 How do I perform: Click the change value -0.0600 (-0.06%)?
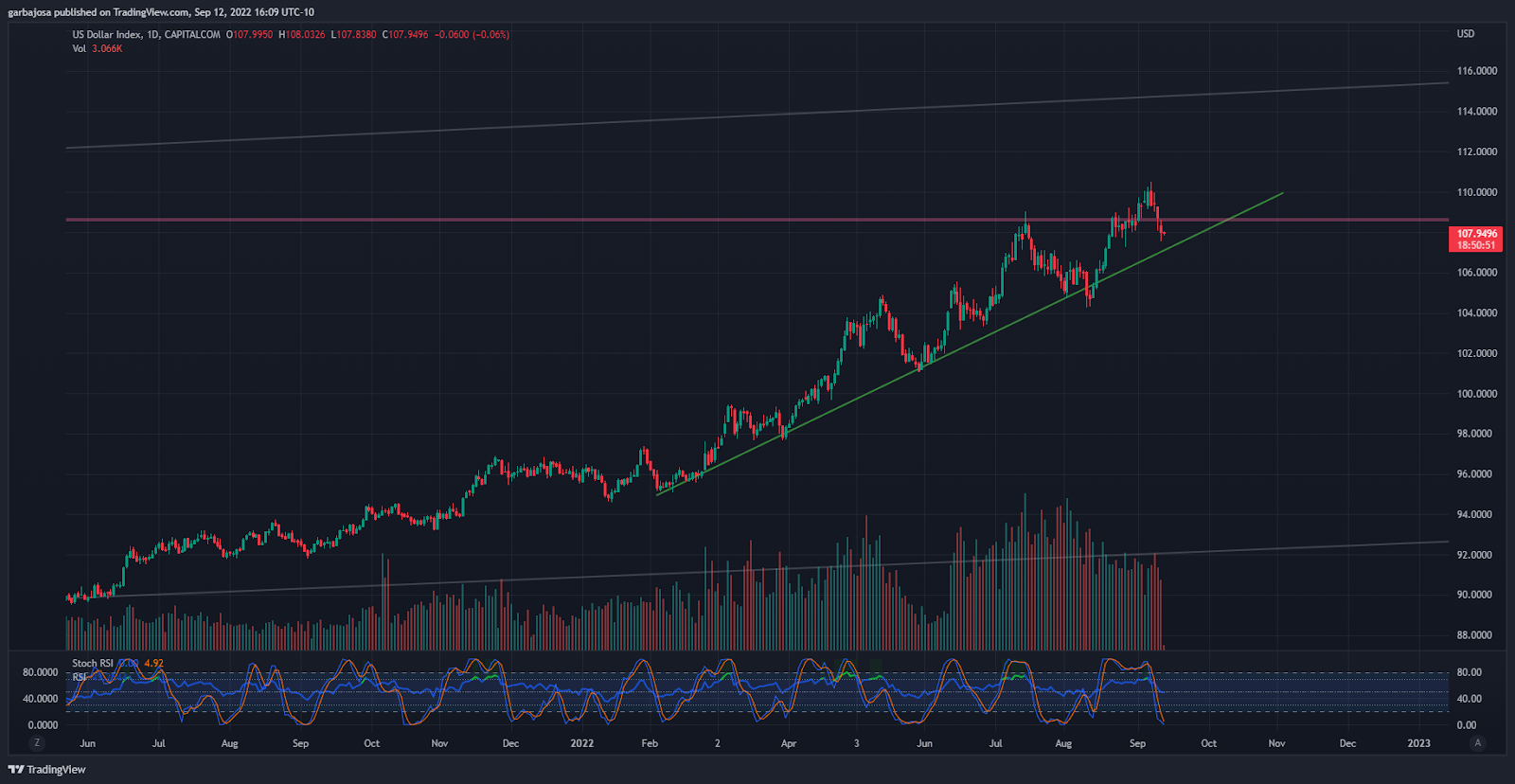click(x=472, y=34)
